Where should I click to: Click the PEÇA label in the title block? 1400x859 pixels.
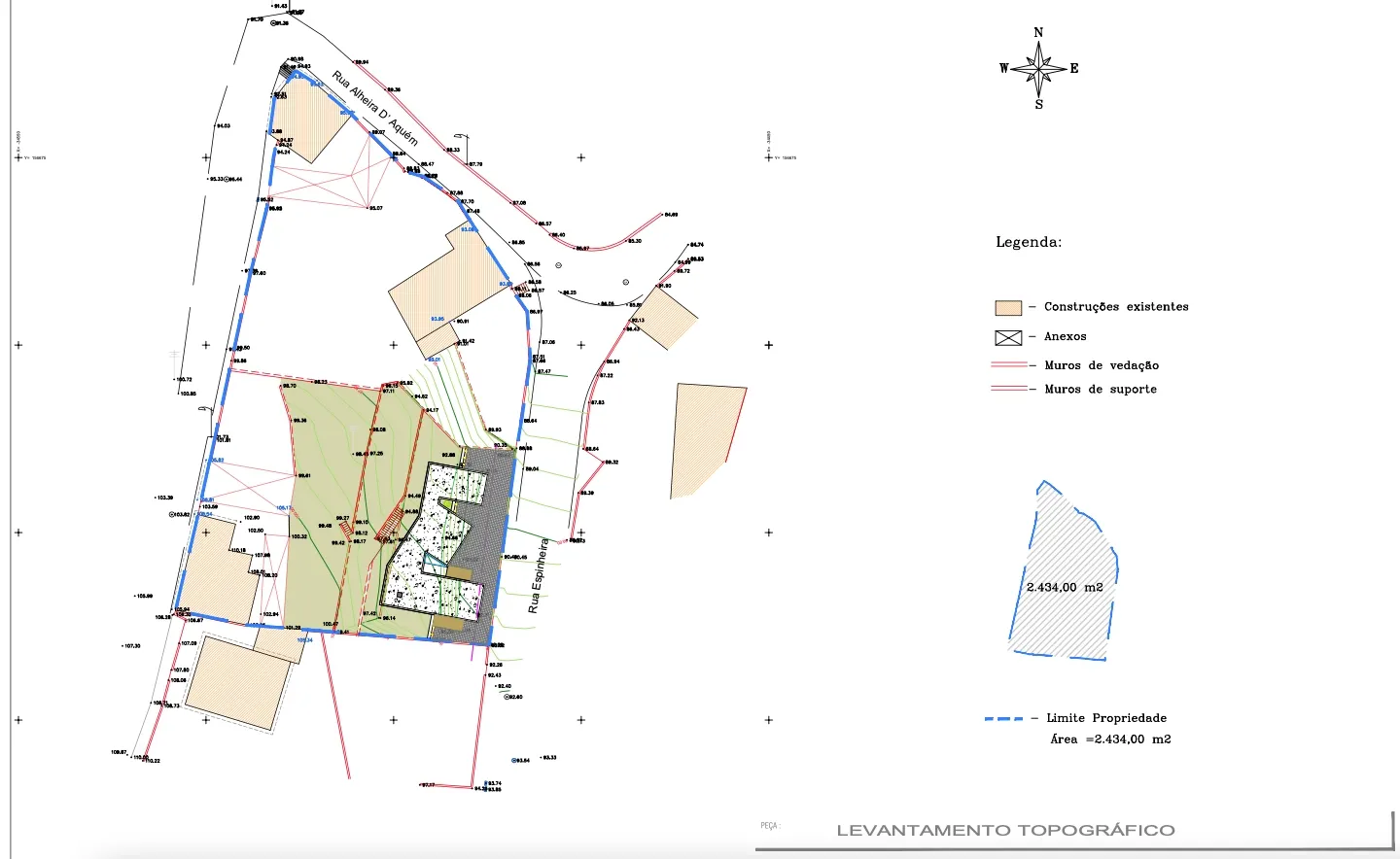pos(769,826)
